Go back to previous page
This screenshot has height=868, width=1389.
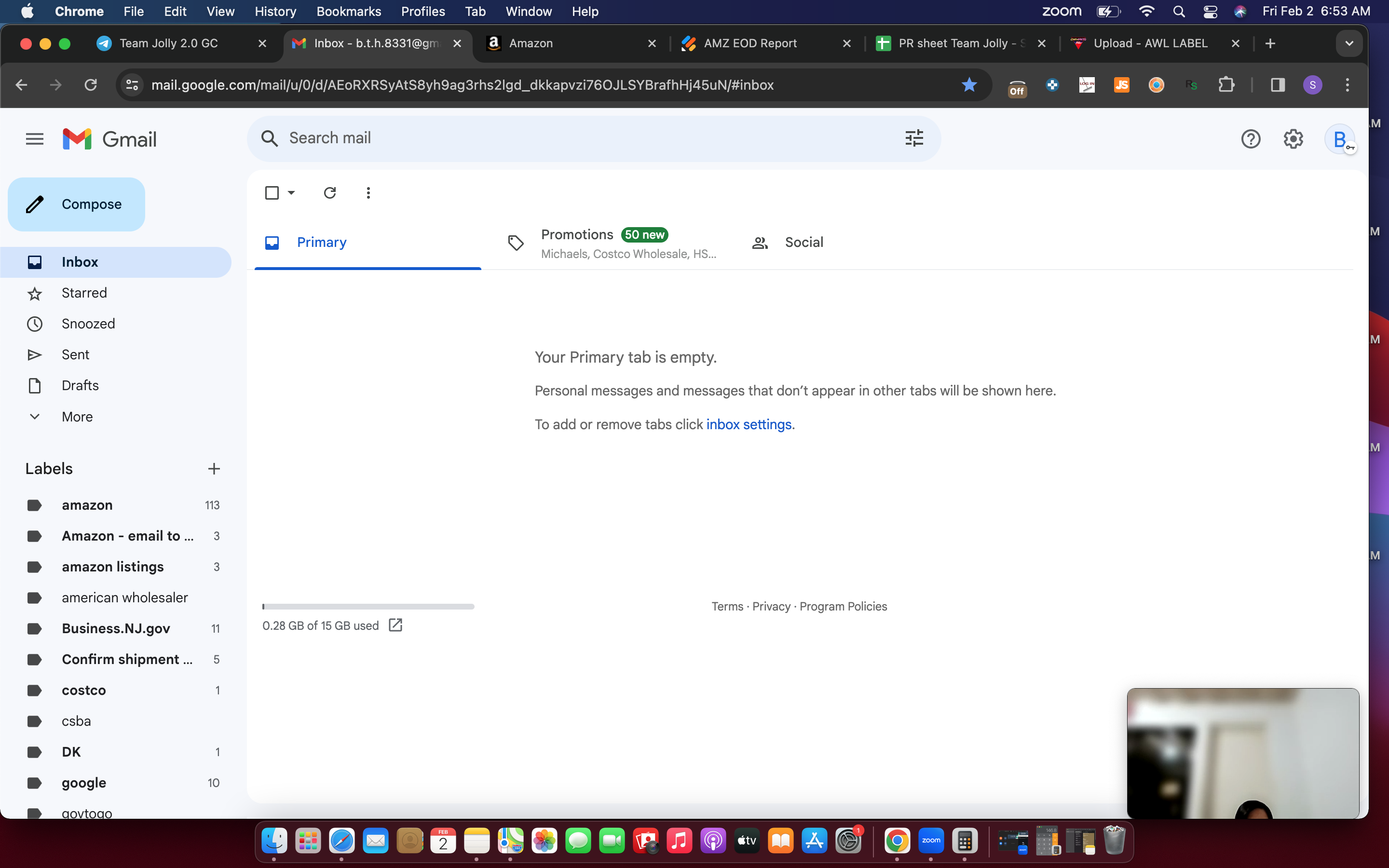(x=21, y=85)
